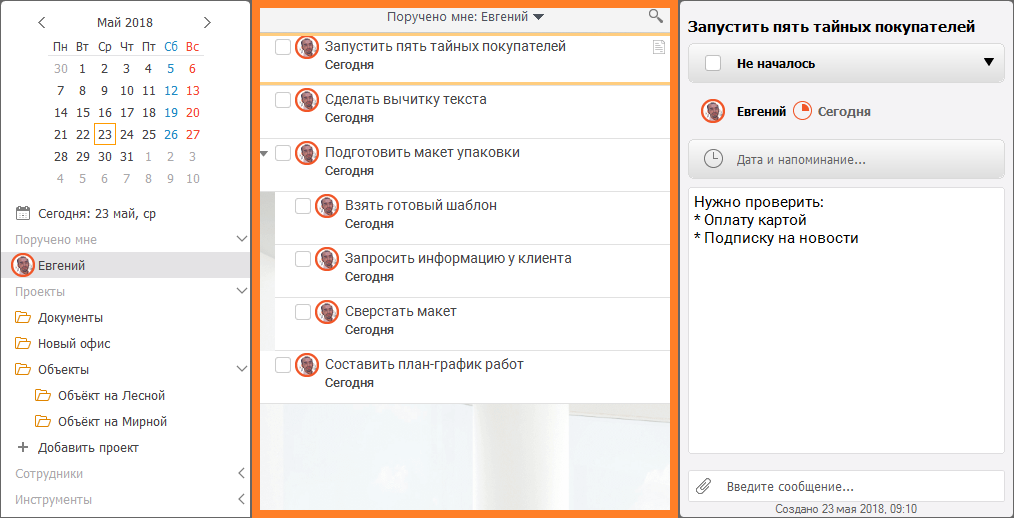Screen dimensions: 1014x518
Task: Select May 23 in the calendar
Action: click(x=105, y=135)
